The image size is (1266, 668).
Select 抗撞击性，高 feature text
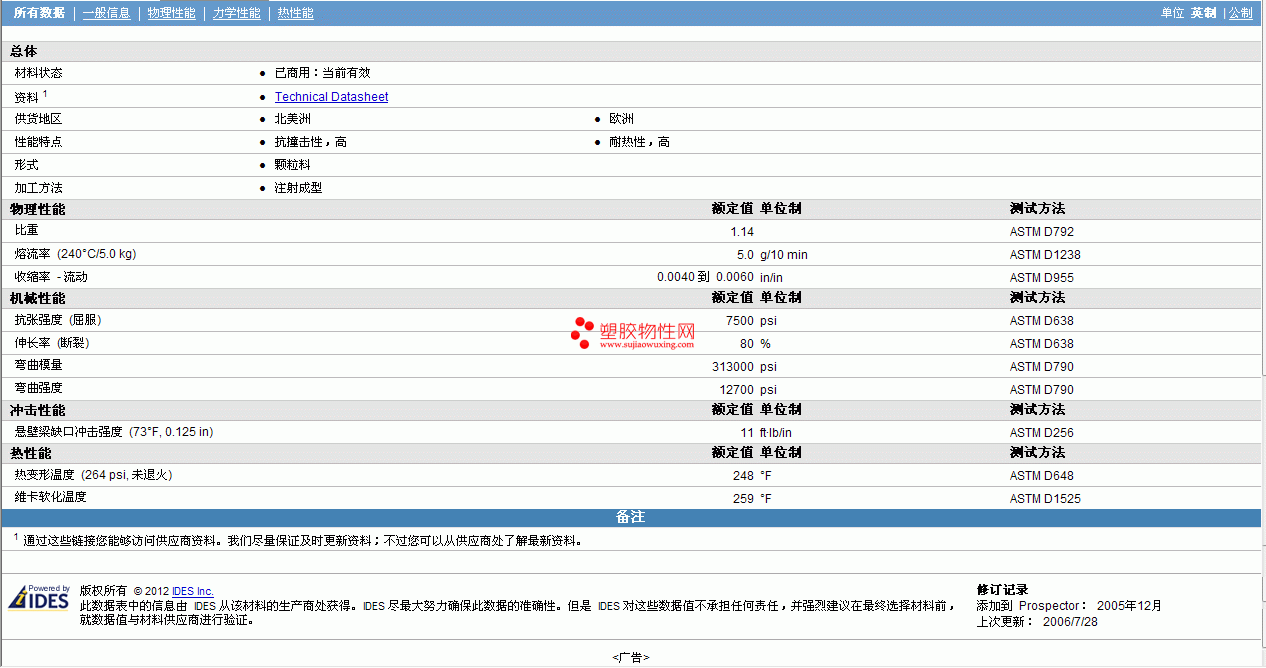tap(311, 142)
